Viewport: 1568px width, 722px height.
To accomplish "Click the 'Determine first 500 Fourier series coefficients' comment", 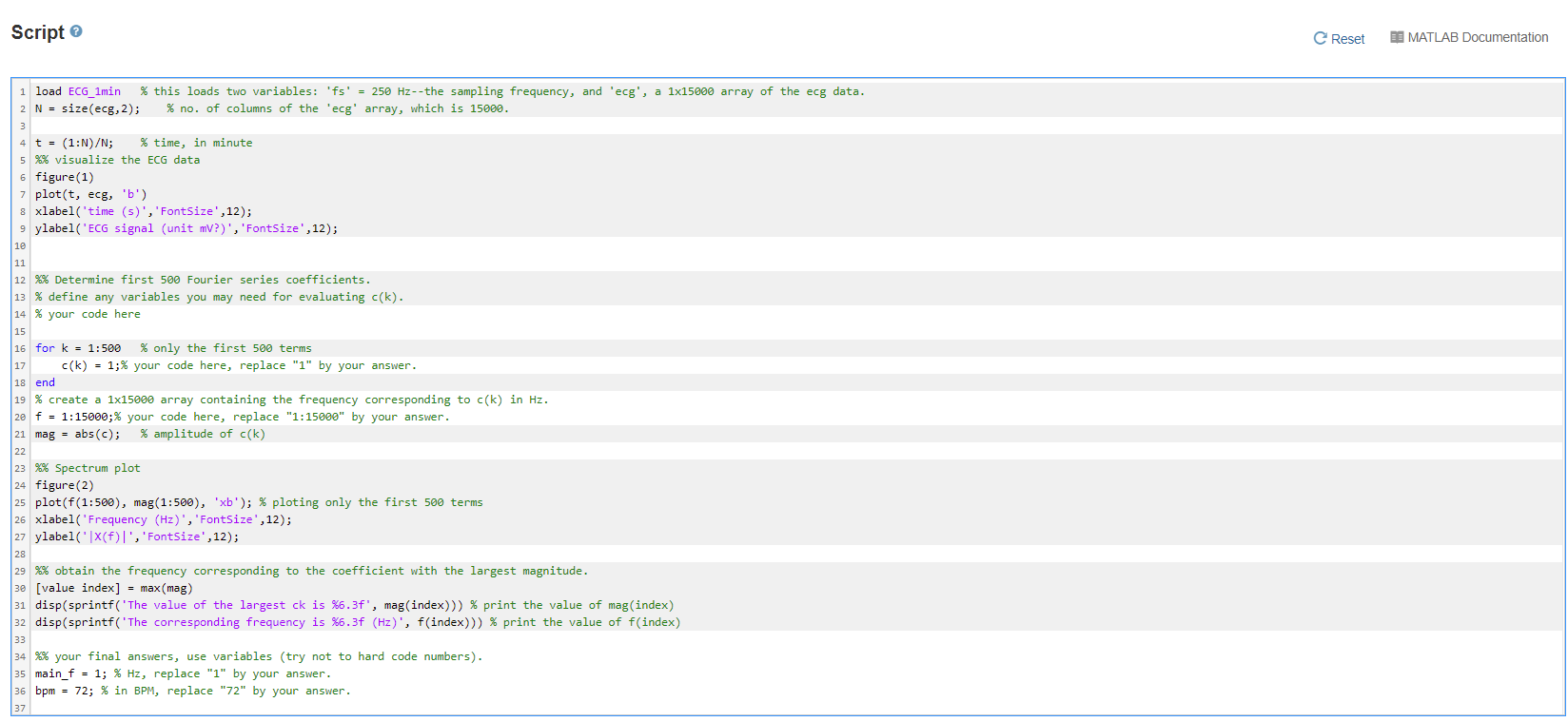I will tap(204, 280).
